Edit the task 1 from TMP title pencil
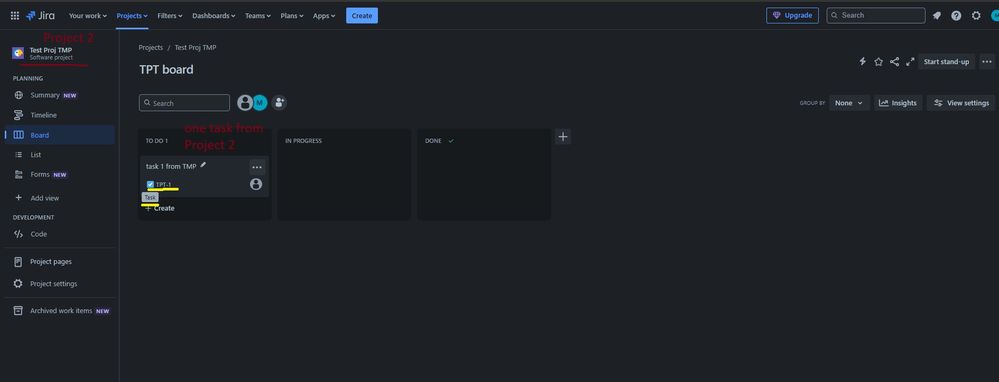Screen dimensions: 999x382 [x=203, y=165]
